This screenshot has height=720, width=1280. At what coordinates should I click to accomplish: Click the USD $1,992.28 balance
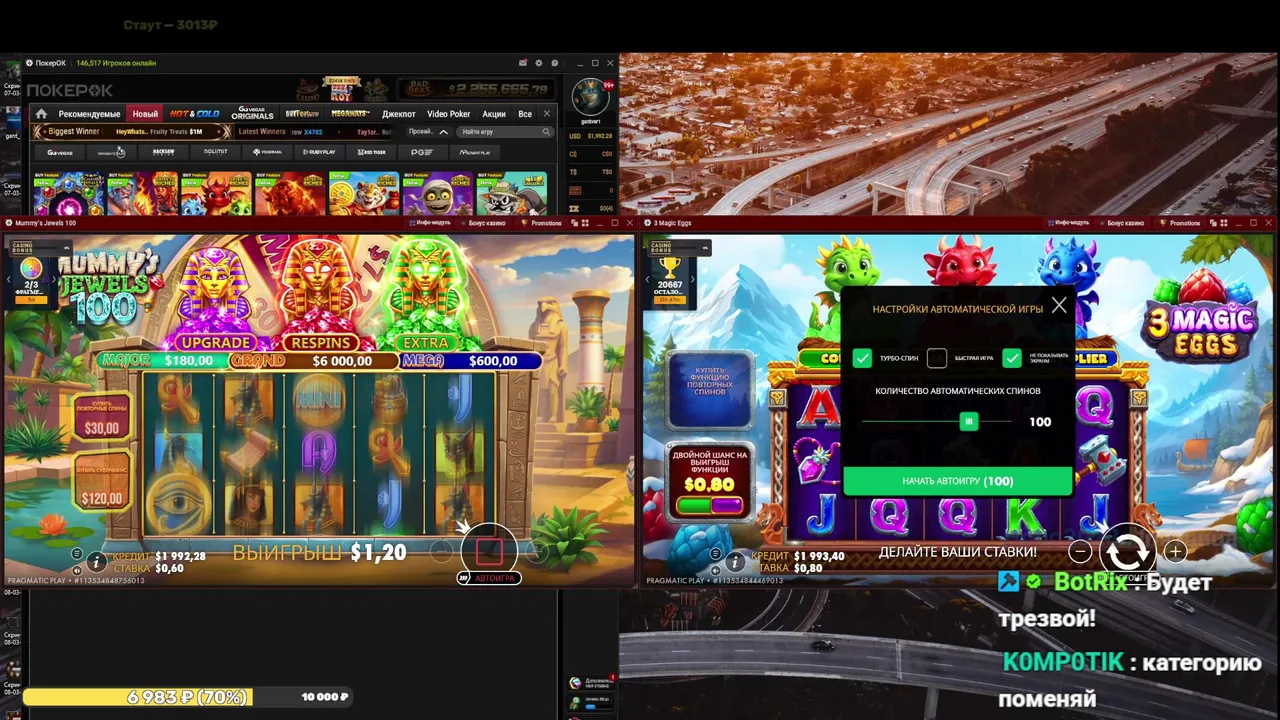(x=590, y=136)
